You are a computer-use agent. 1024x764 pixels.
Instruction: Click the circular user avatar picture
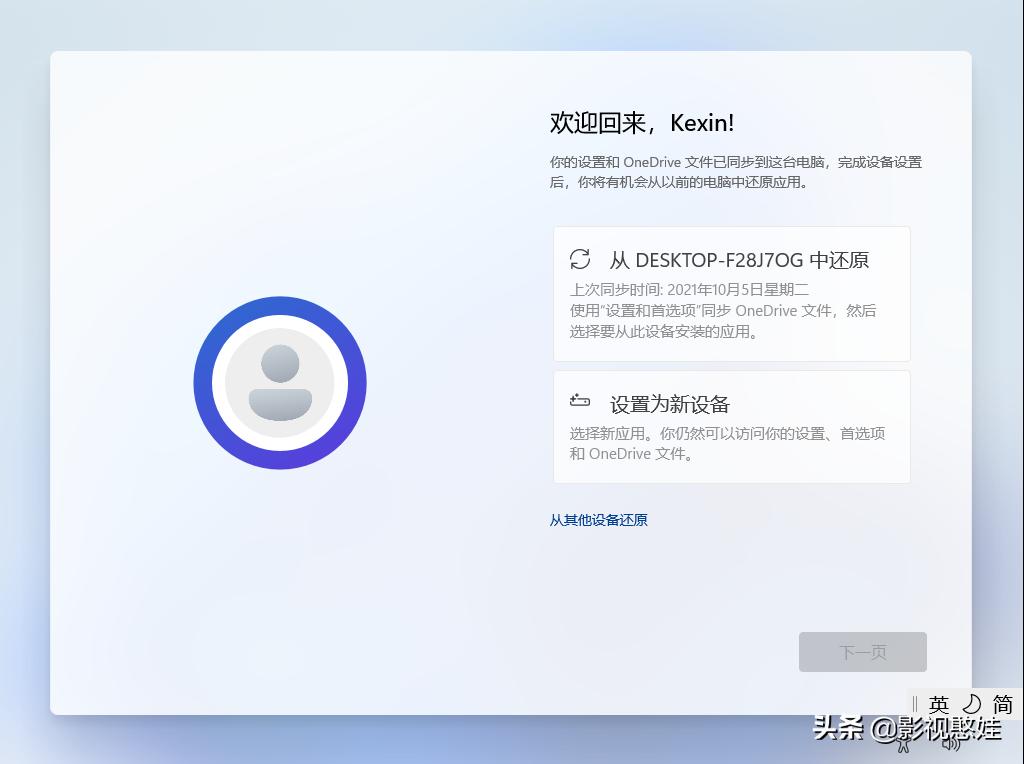[280, 382]
